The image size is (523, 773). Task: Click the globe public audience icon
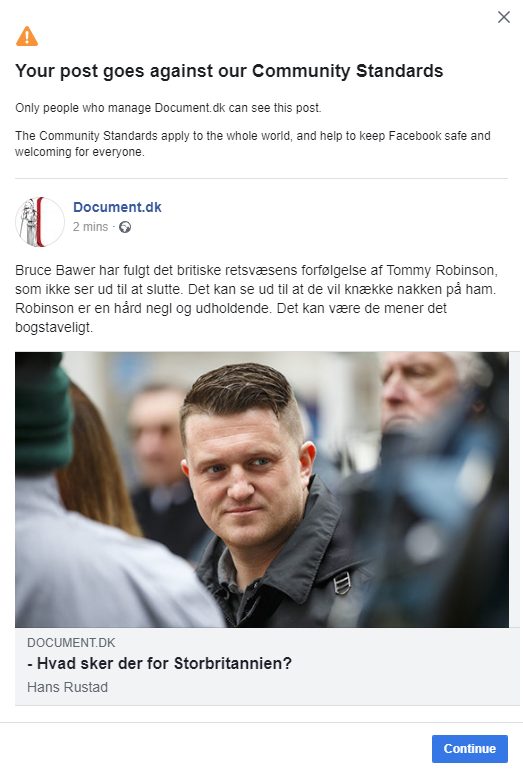(x=125, y=227)
